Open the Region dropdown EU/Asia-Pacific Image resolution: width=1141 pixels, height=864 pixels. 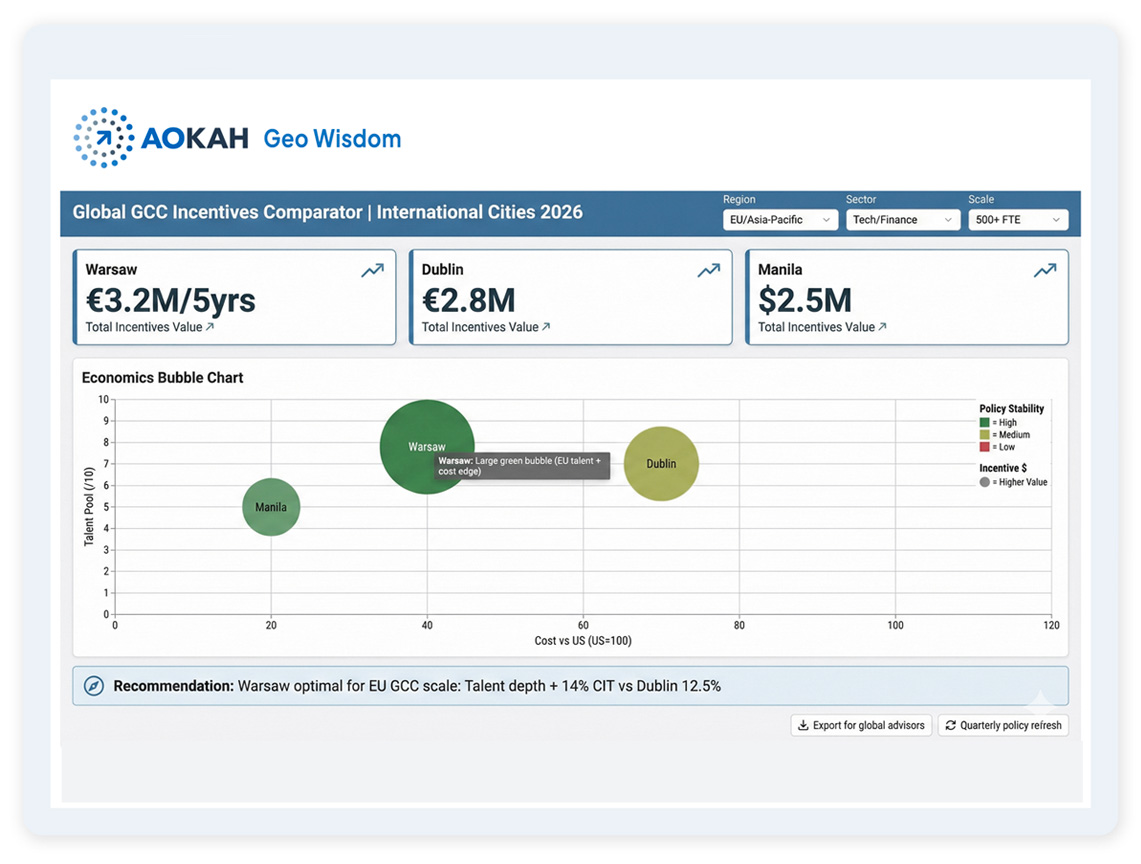[780, 220]
